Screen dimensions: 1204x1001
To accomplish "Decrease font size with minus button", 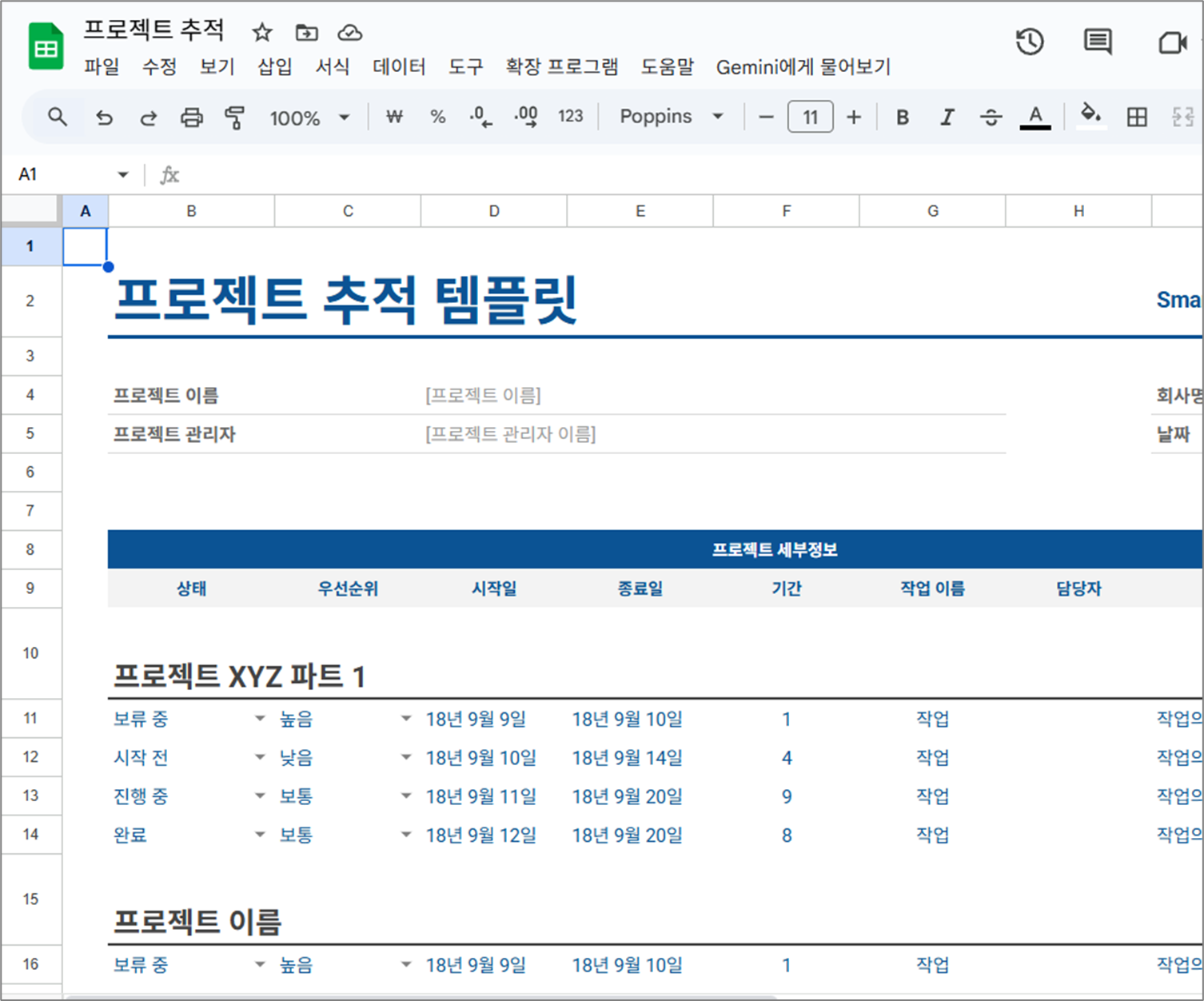I will pos(766,118).
